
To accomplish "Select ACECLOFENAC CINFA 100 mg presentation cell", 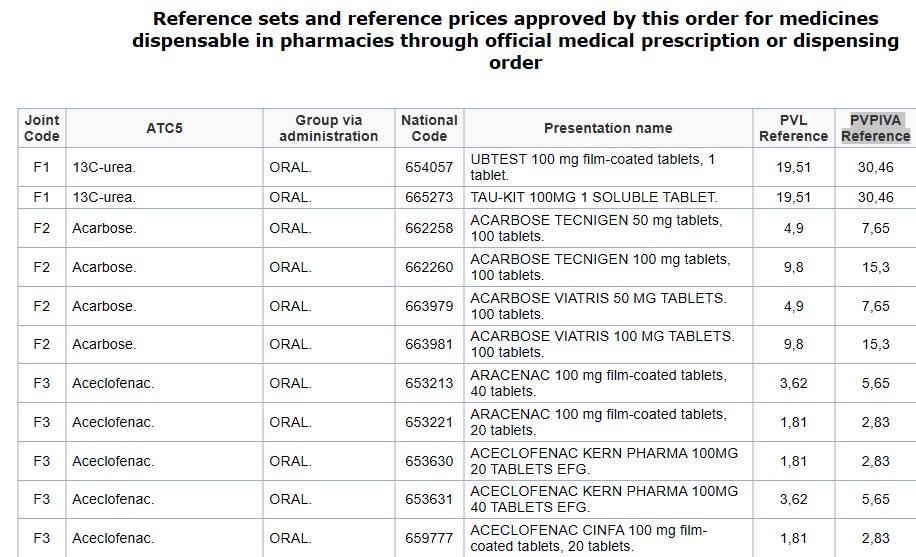I will 589,538.
